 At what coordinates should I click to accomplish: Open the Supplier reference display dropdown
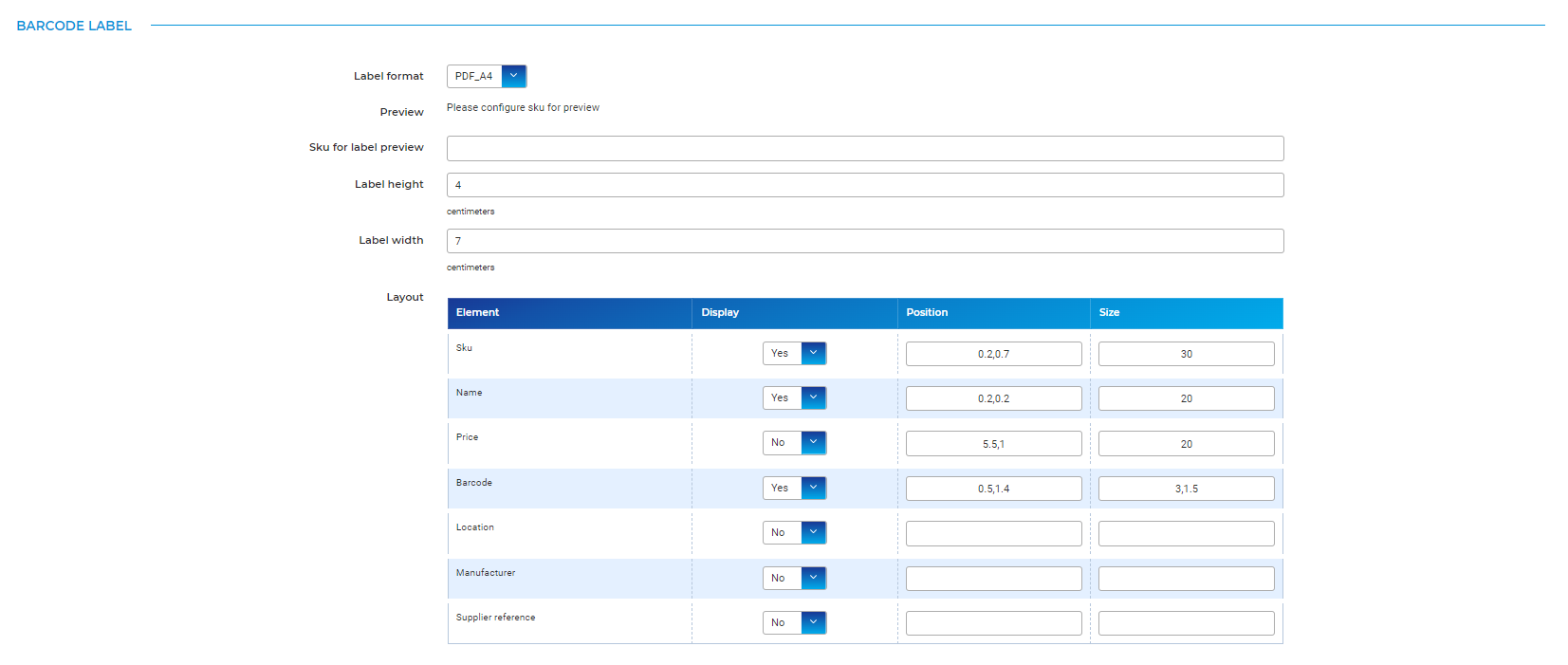(794, 622)
